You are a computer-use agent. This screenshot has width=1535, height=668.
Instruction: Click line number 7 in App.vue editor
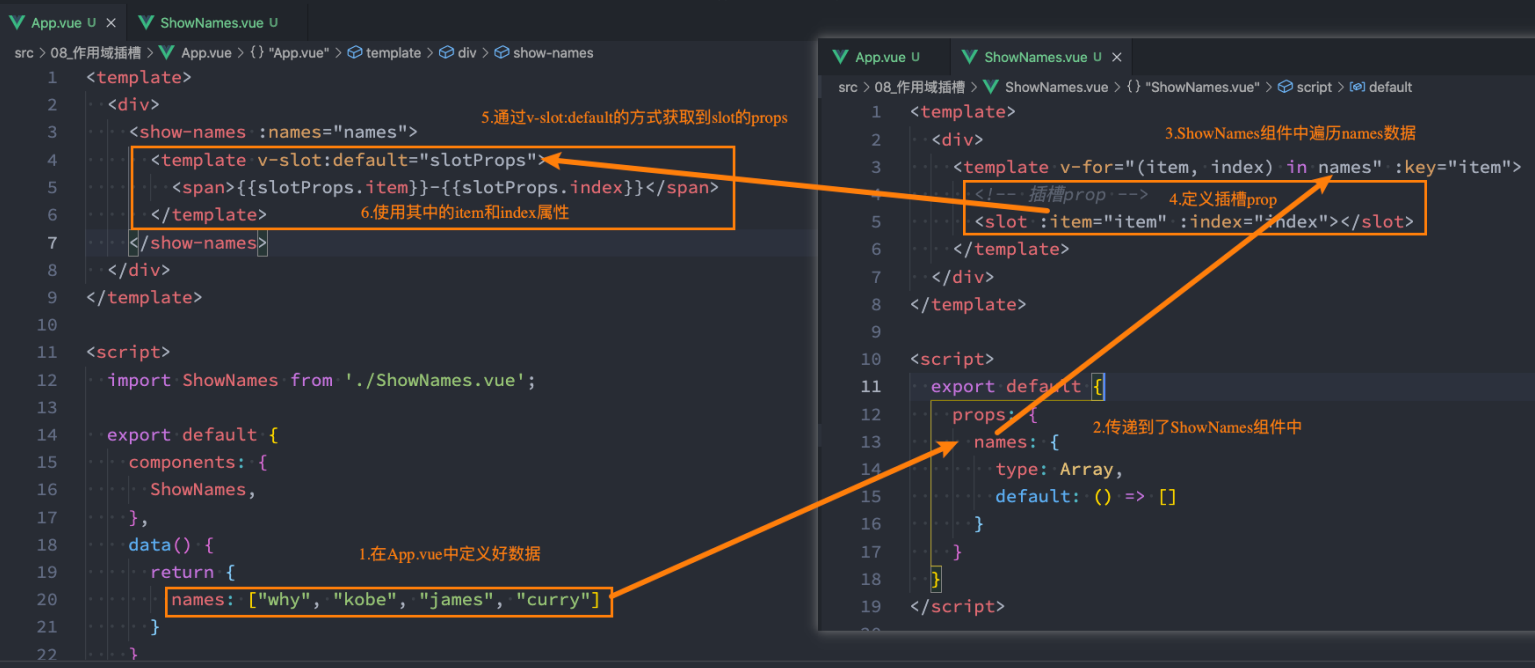[x=51, y=242]
